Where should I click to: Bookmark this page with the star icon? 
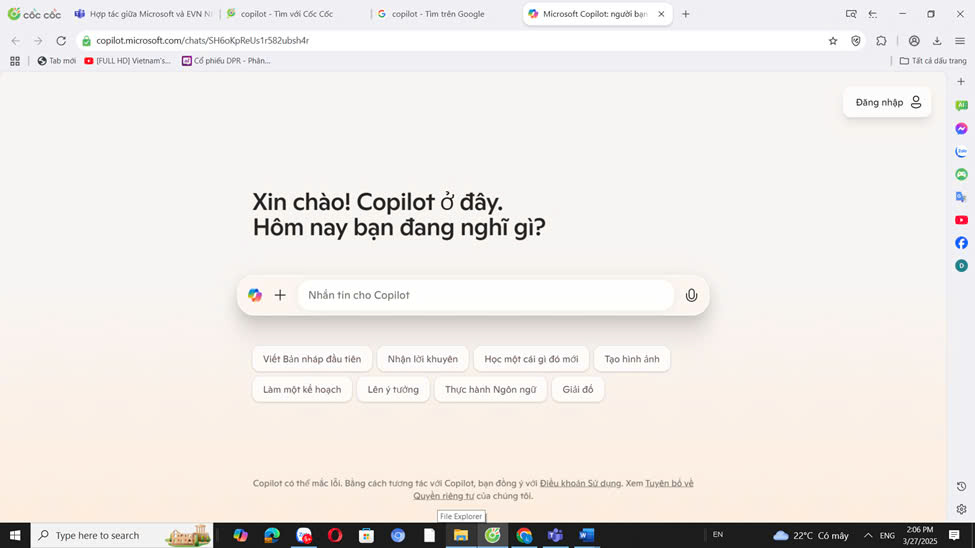coord(833,41)
